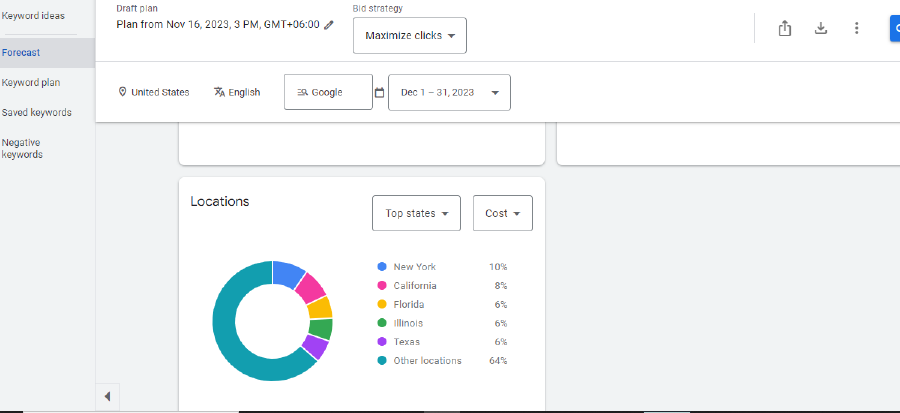Expand the Top states dropdown
The image size is (900, 413).
click(416, 213)
